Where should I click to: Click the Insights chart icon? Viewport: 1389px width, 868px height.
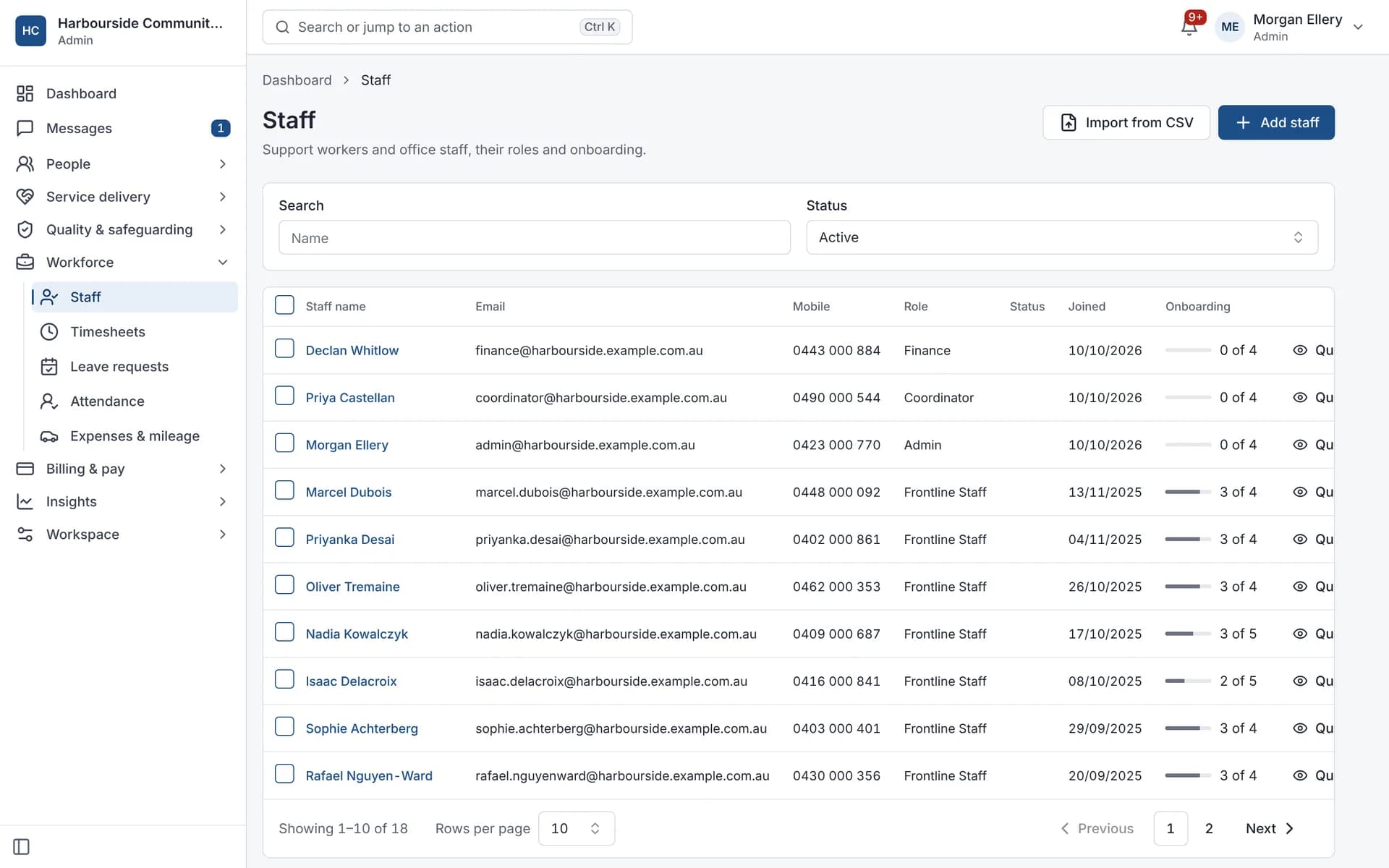[25, 501]
